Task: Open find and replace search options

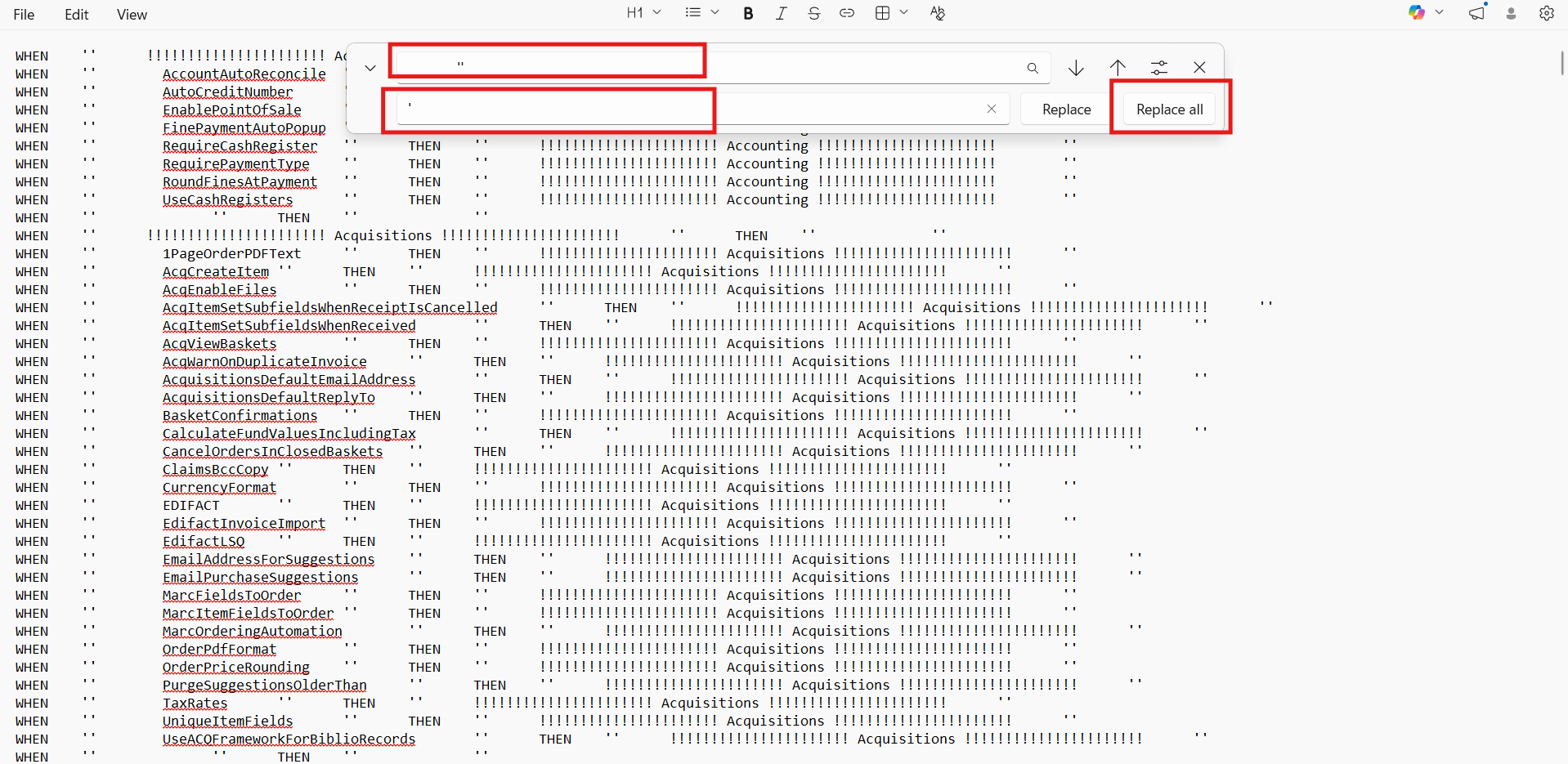Action: coord(1158,68)
